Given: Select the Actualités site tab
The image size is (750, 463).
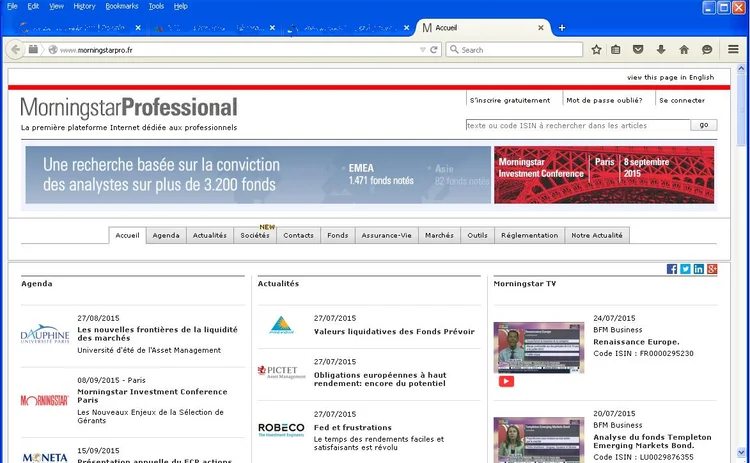Looking at the screenshot, I should coord(210,235).
